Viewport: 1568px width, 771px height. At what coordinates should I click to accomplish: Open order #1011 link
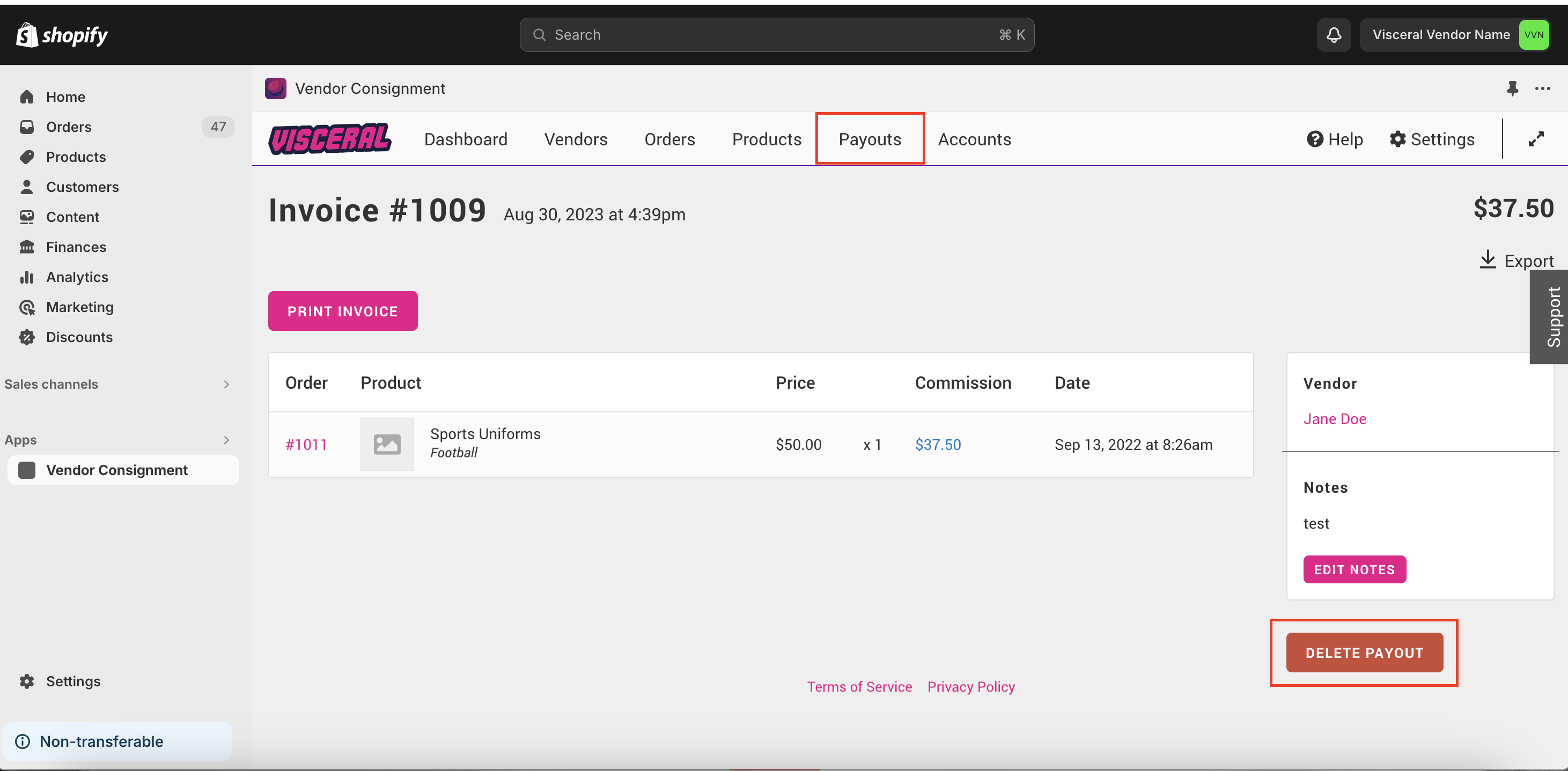coord(306,444)
